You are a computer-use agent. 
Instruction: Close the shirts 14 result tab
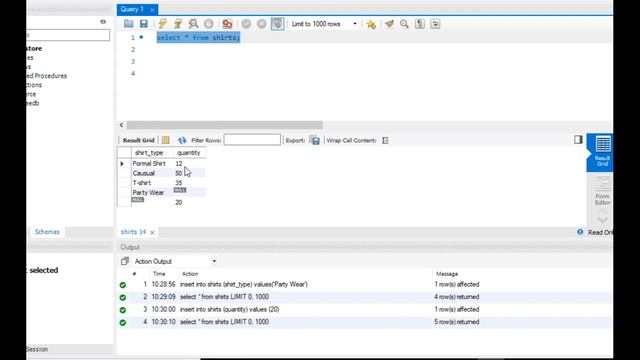(x=152, y=232)
